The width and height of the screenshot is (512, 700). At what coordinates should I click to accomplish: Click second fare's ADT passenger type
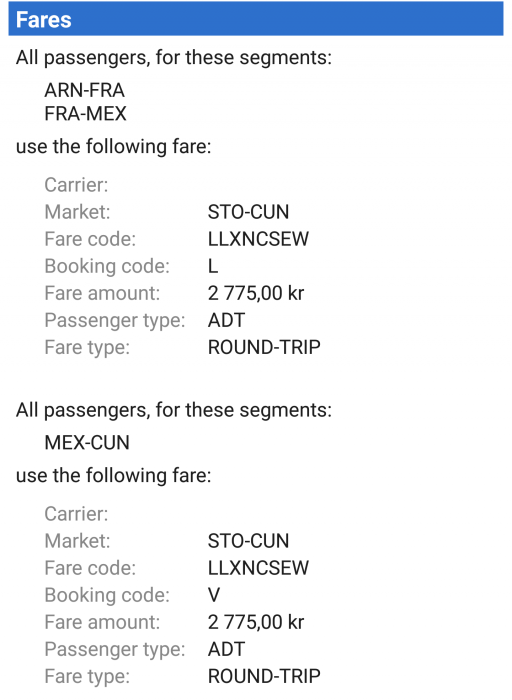click(226, 649)
